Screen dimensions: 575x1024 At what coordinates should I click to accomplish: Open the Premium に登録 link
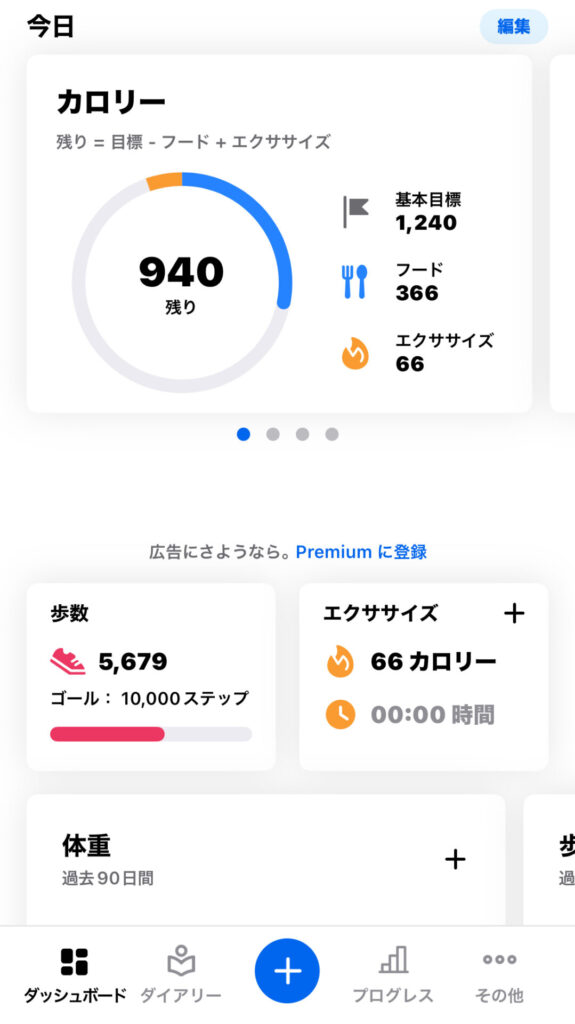click(361, 552)
